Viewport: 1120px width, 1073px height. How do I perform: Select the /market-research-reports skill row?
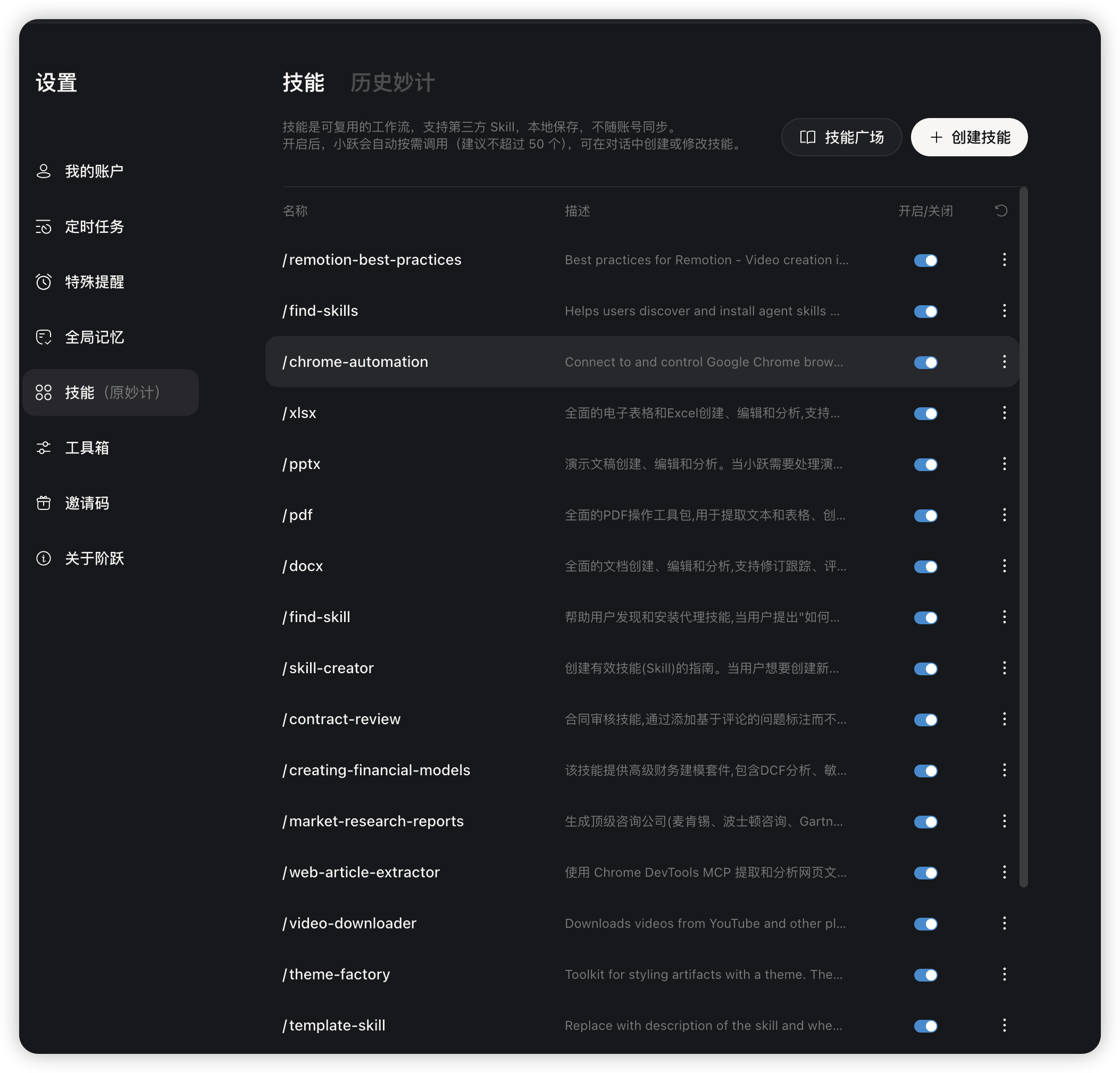(x=373, y=821)
